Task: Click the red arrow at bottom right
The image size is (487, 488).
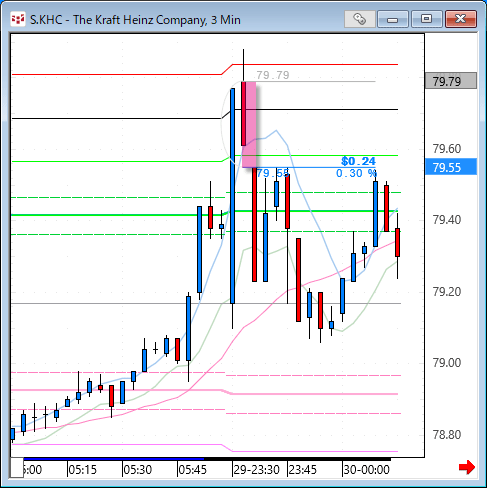Action: point(467,467)
